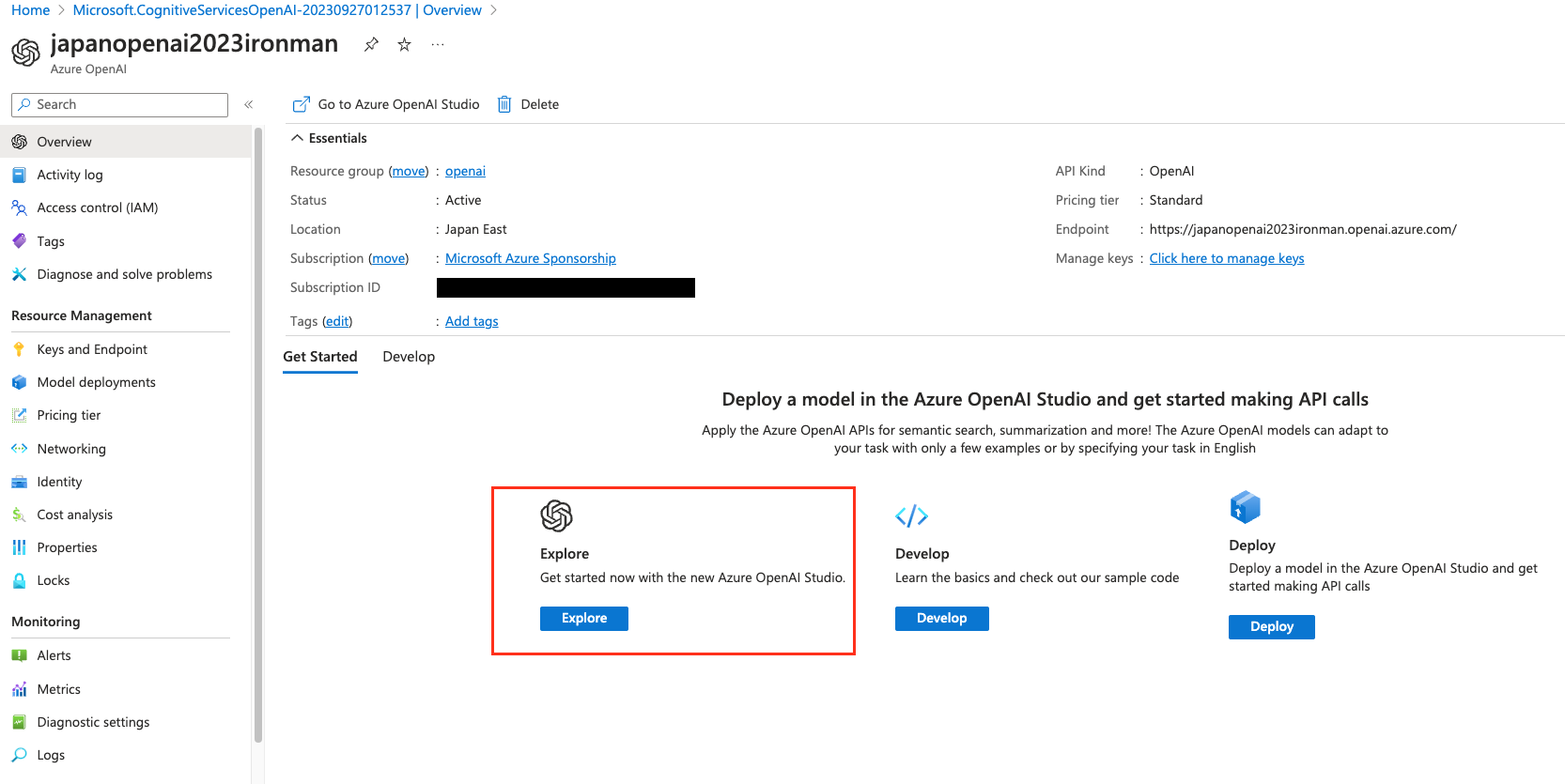Image resolution: width=1565 pixels, height=784 pixels.
Task: Open Microsoft Azure Sponsorship subscription link
Action: click(x=531, y=258)
